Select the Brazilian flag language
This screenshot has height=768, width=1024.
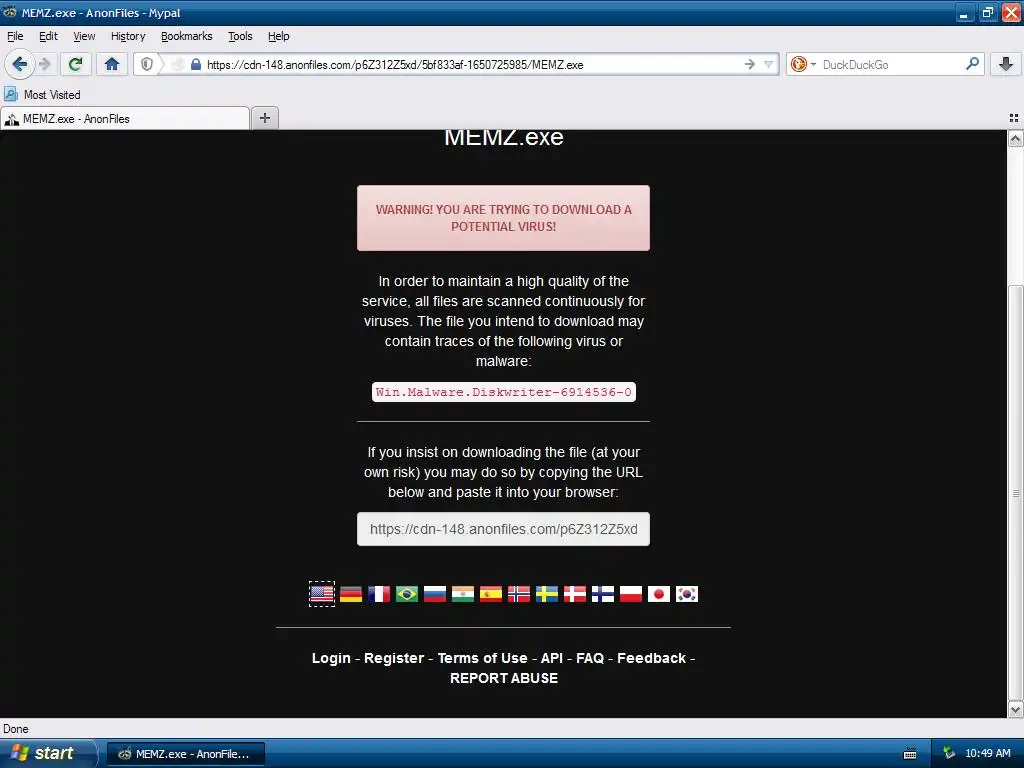click(407, 594)
